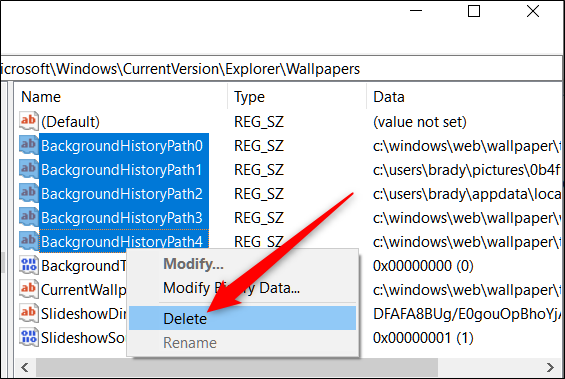Screen dimensions: 565x379
Task: Click the '(value not set)' data cell
Action: point(420,122)
